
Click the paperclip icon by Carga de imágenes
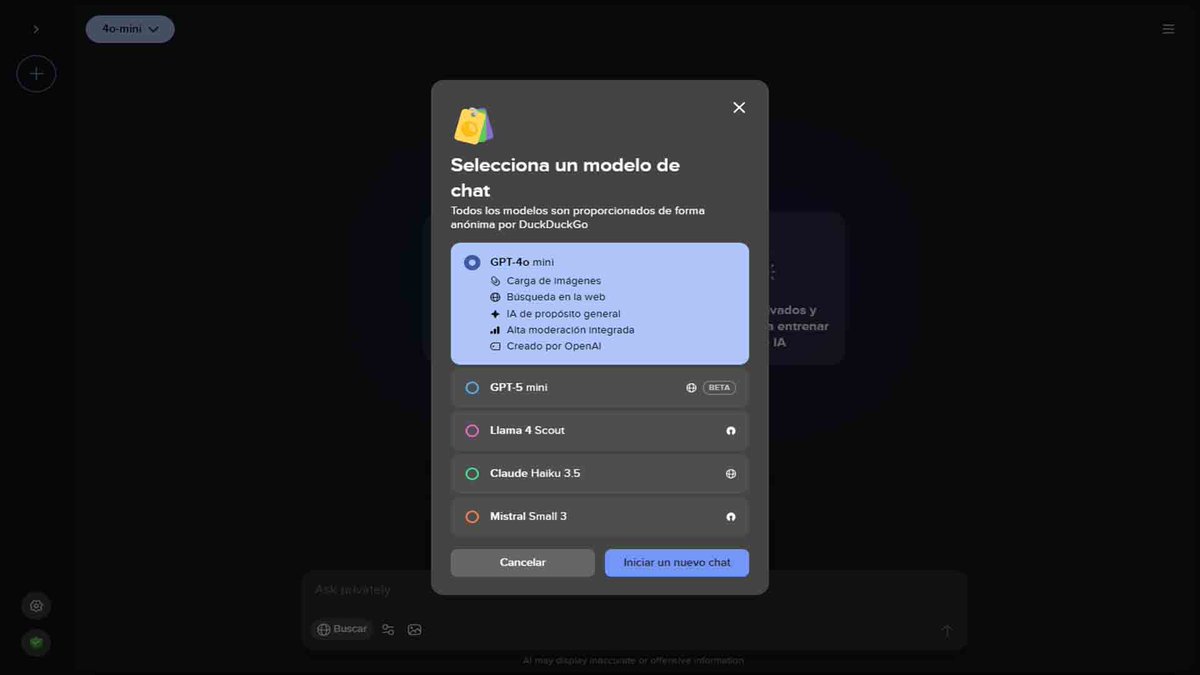point(495,281)
